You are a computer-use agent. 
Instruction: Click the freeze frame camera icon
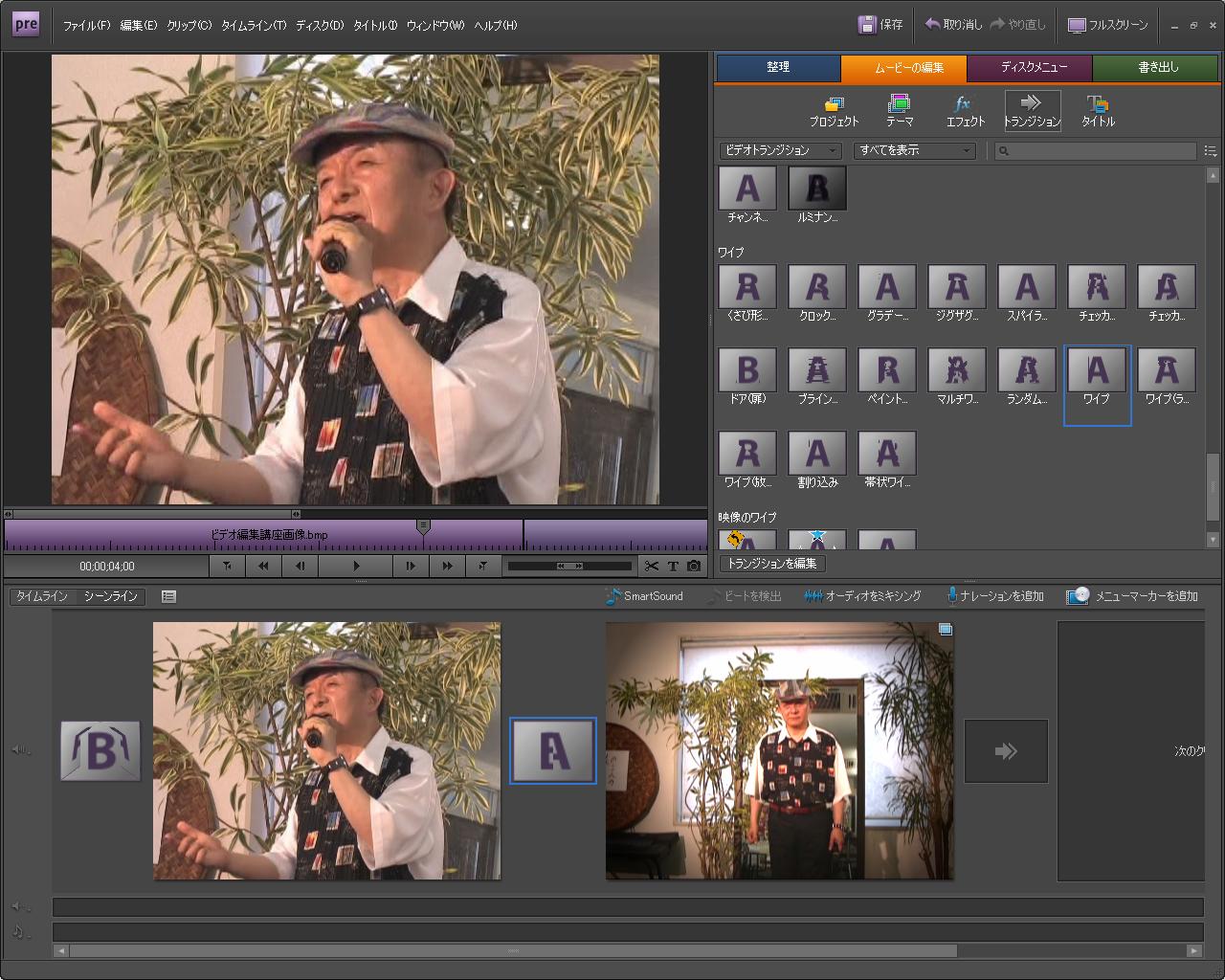pos(694,566)
